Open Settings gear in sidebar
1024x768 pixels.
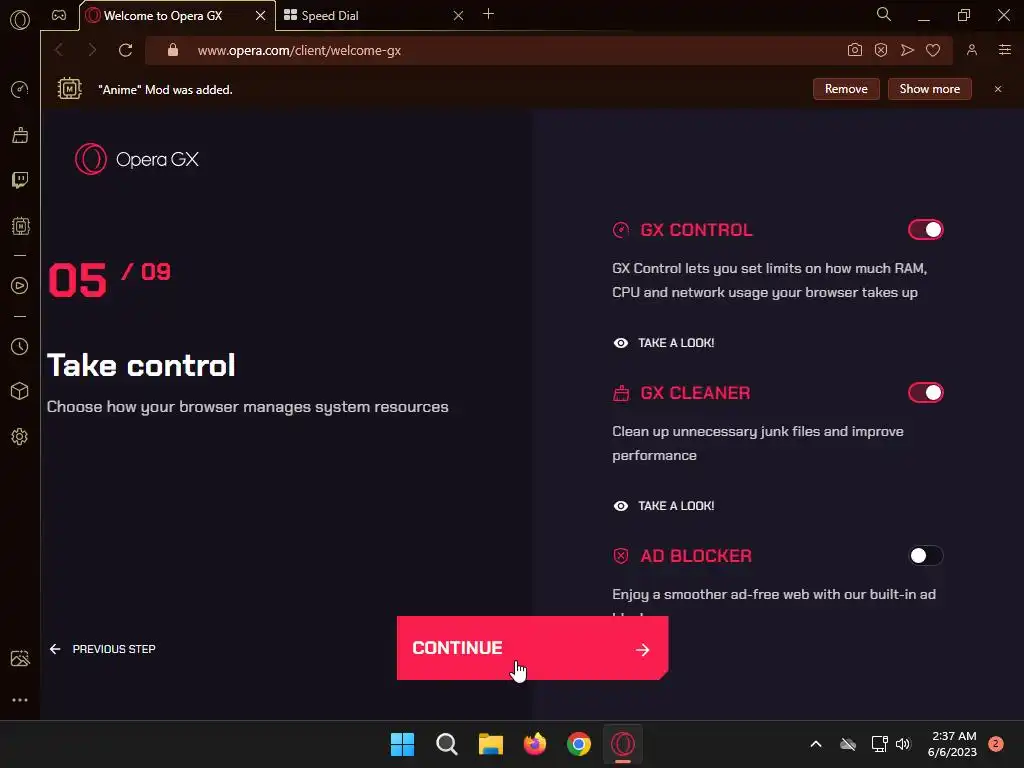[x=20, y=436]
